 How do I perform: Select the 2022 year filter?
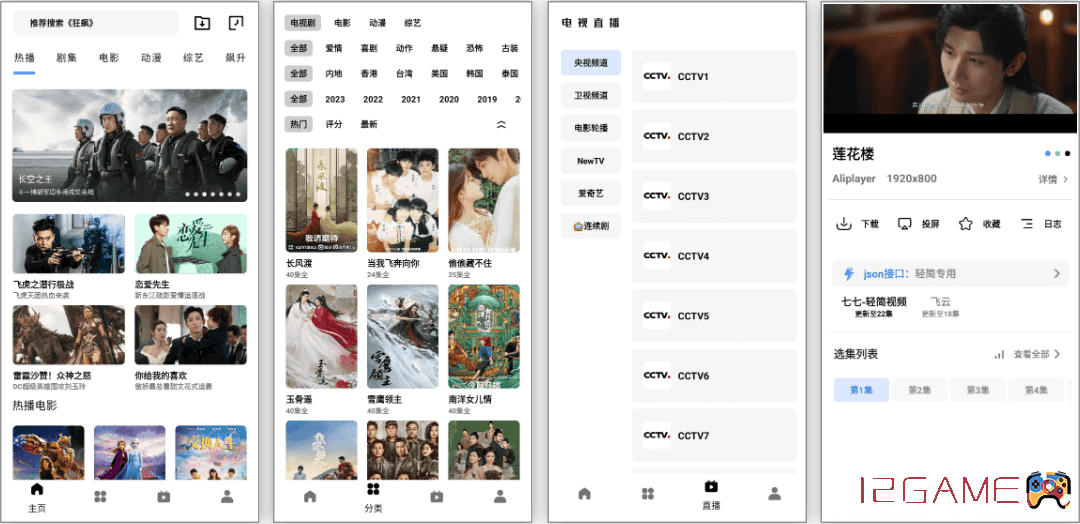point(373,99)
